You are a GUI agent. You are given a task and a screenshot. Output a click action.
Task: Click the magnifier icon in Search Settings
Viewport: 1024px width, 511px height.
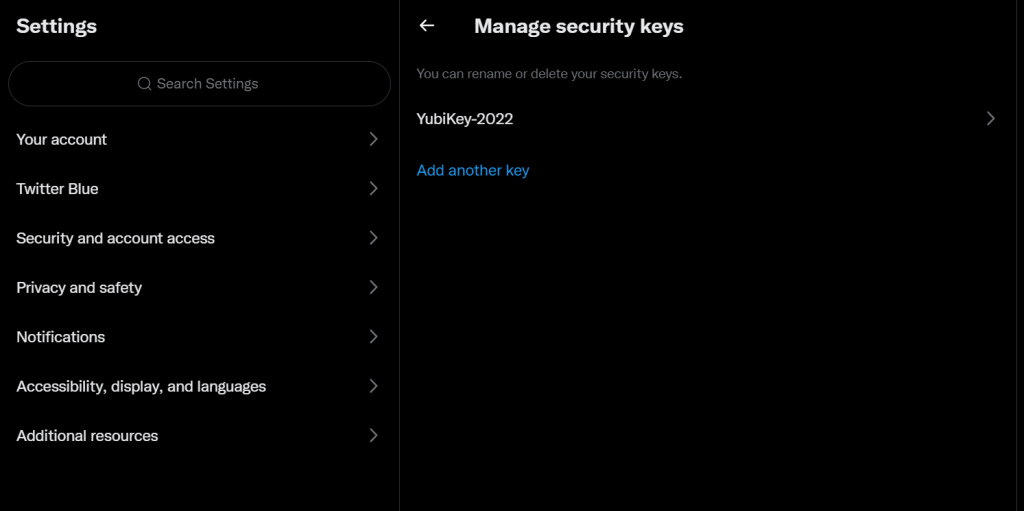coord(144,84)
